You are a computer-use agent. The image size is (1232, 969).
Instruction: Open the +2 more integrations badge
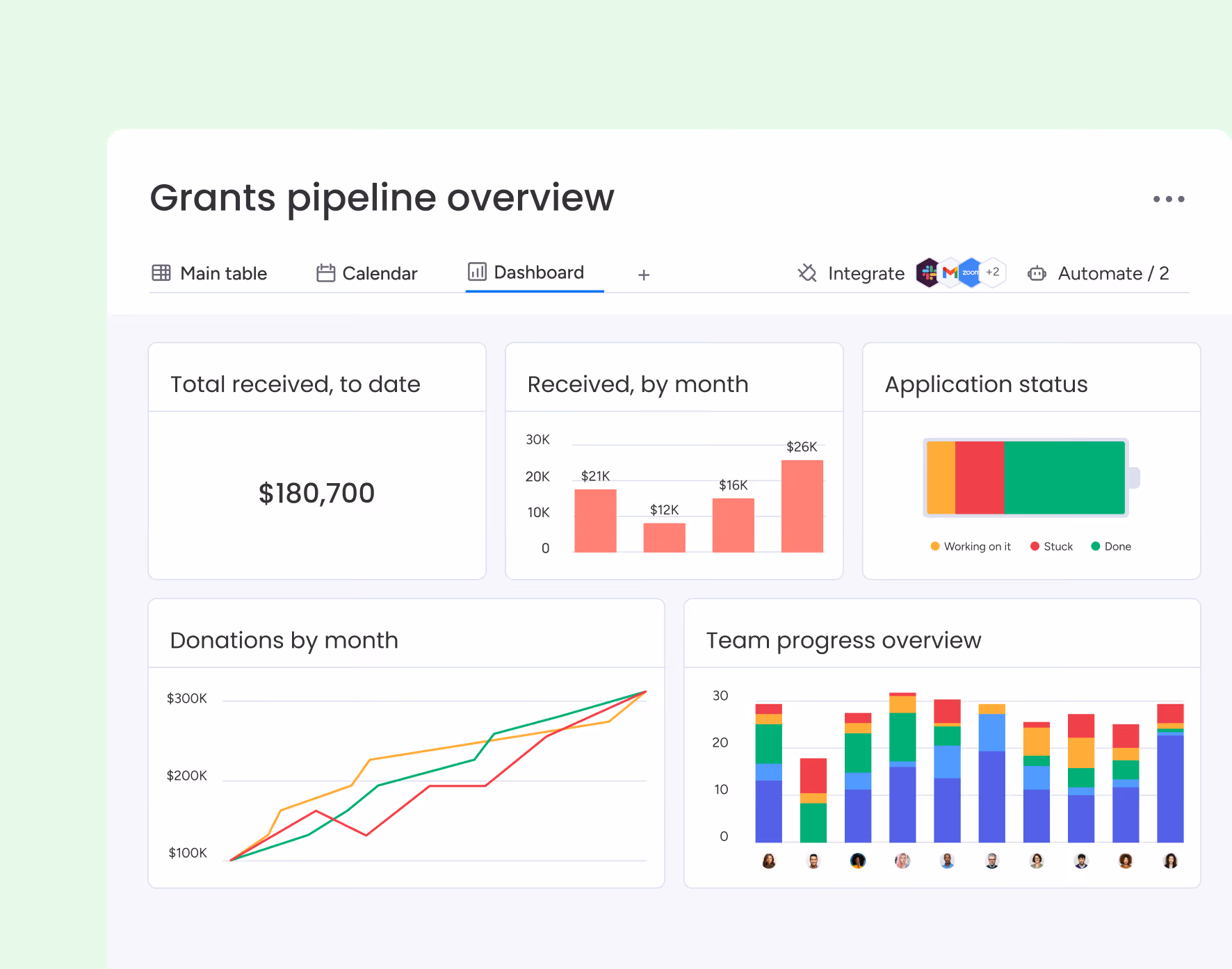(993, 272)
